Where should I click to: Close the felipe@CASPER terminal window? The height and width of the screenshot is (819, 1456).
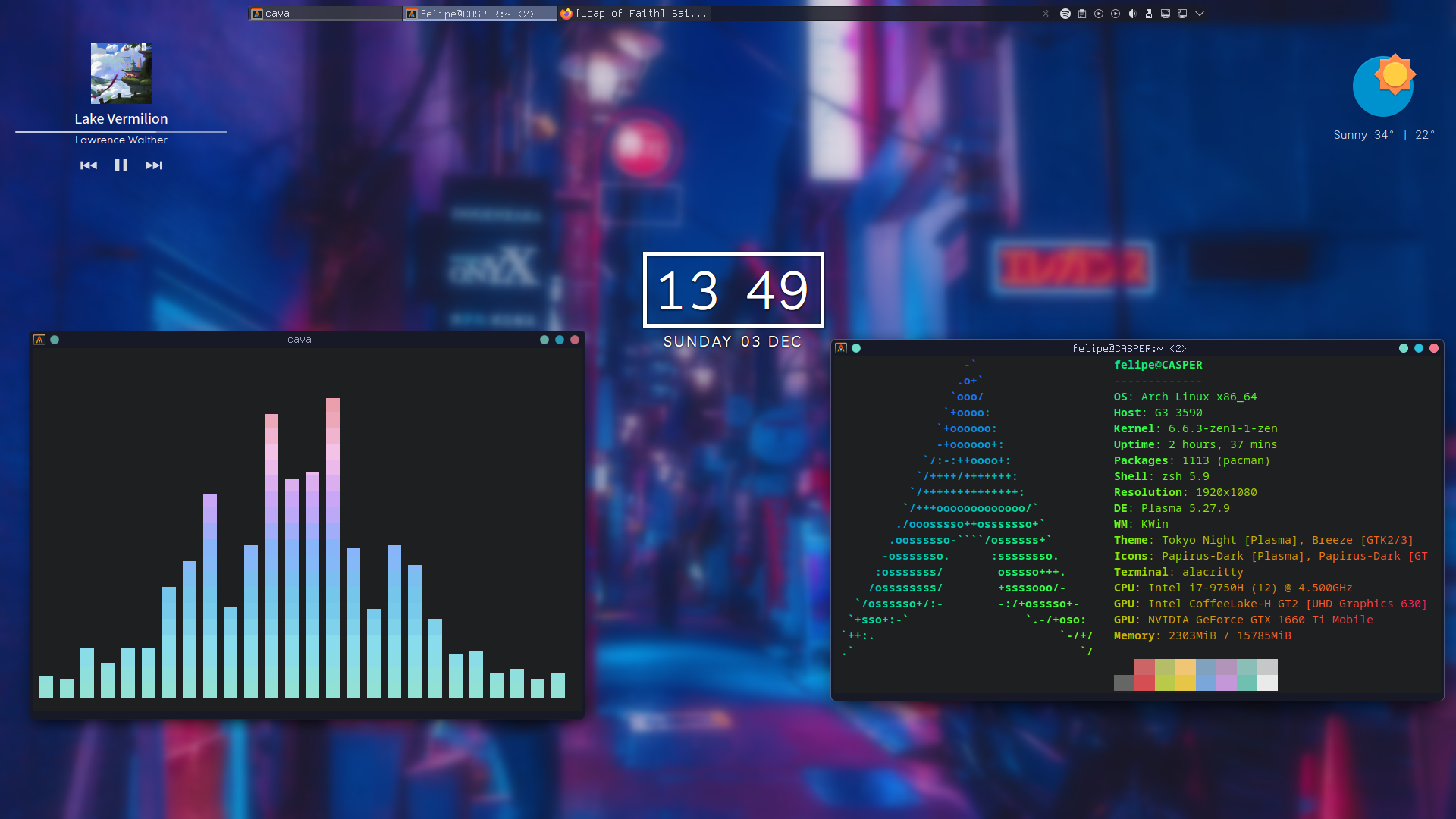[x=1434, y=348]
